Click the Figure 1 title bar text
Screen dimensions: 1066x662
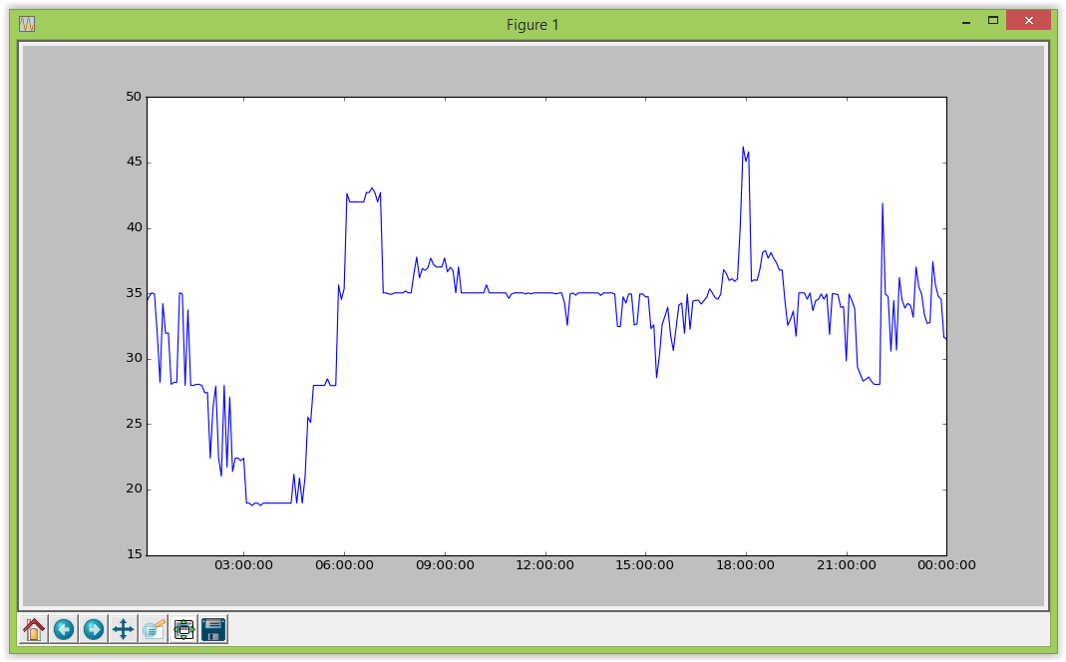pyautogui.click(x=532, y=24)
